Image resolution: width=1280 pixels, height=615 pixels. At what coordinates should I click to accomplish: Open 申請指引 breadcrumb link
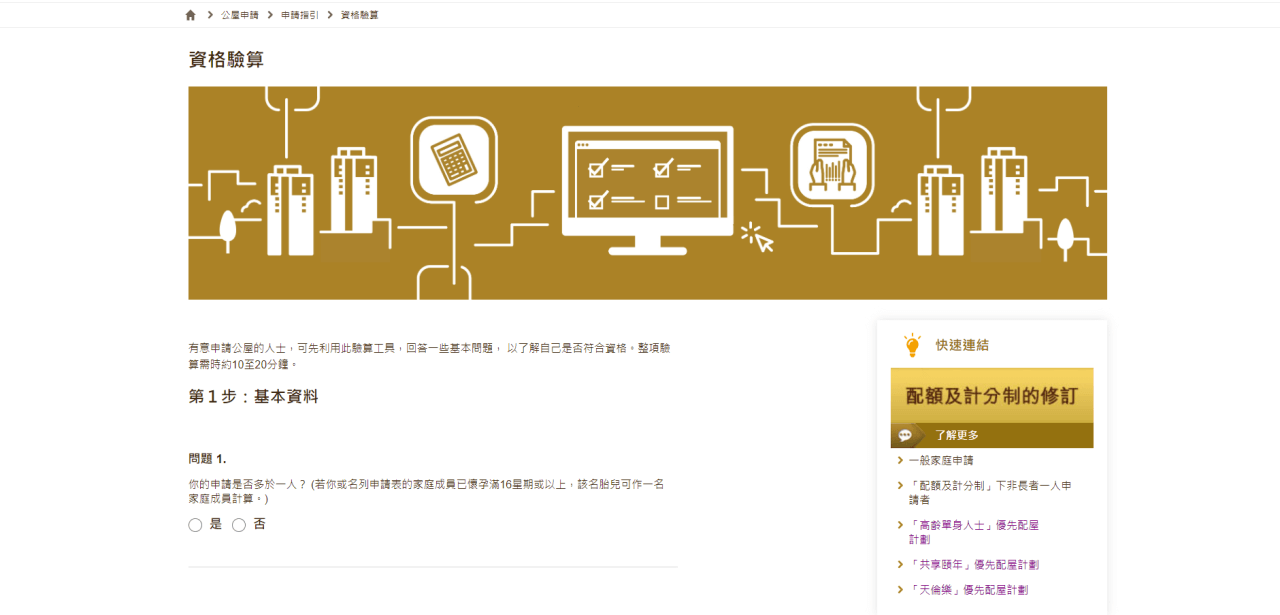click(x=300, y=15)
